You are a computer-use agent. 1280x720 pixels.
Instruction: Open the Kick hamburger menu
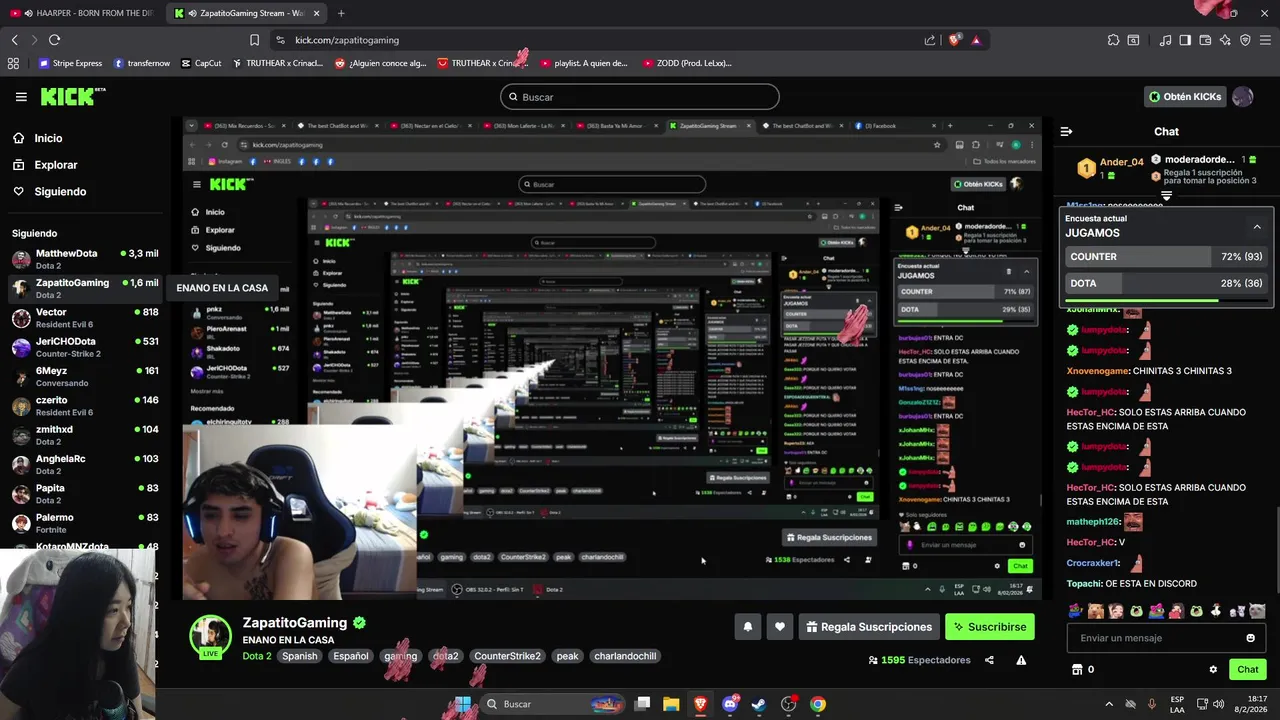pyautogui.click(x=21, y=97)
